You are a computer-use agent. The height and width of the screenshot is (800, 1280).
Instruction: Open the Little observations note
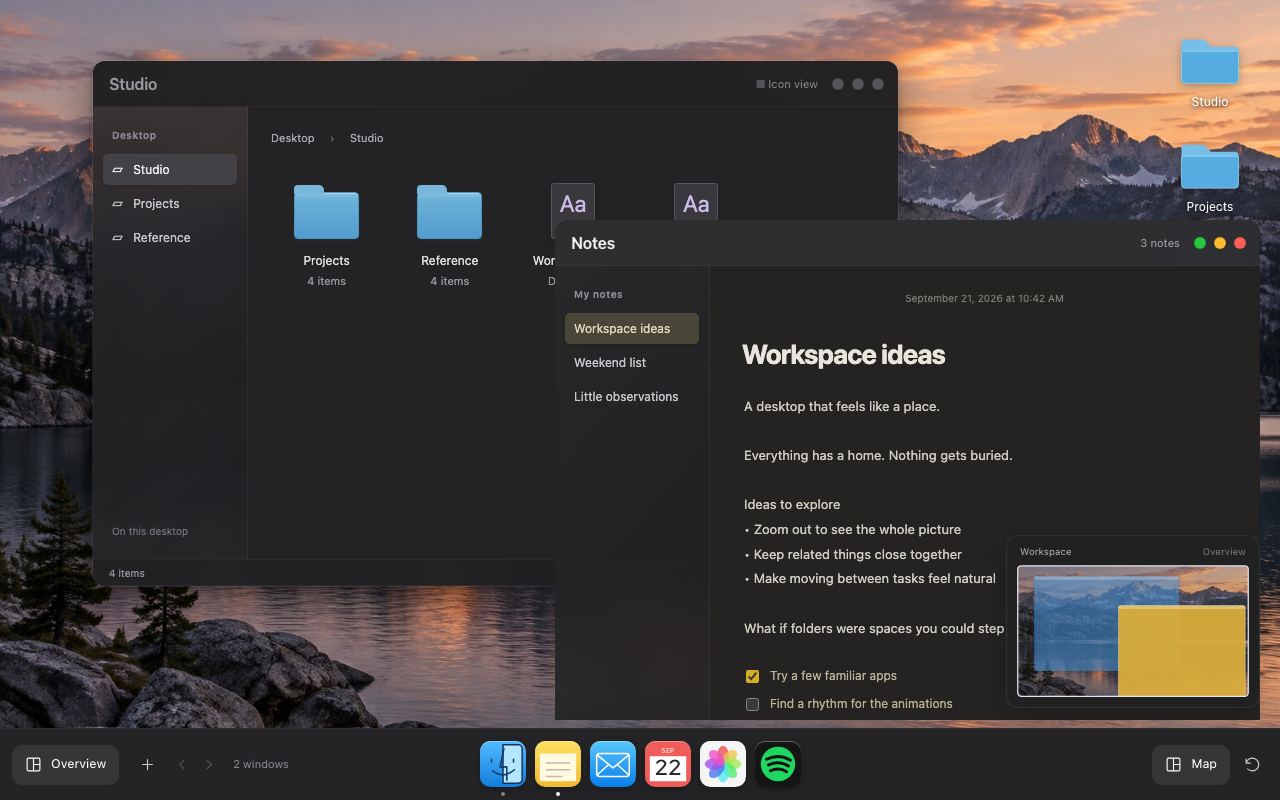click(x=632, y=396)
